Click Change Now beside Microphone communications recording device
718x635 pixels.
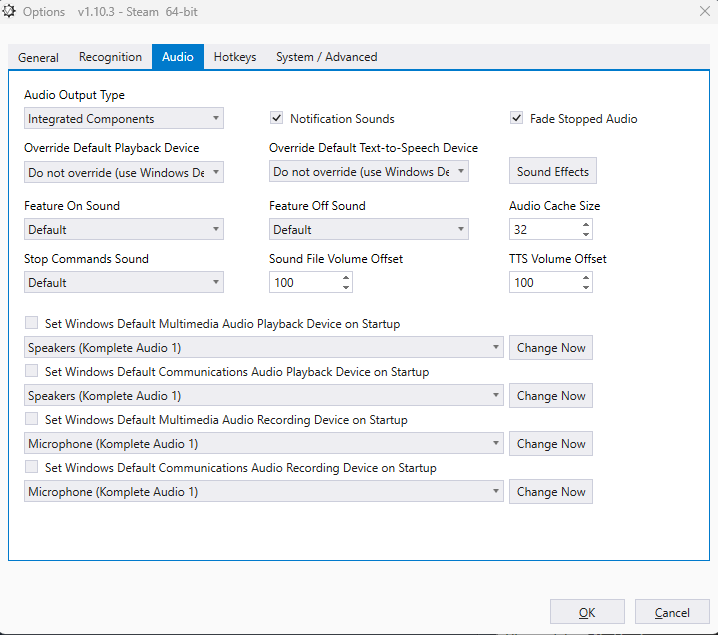551,492
